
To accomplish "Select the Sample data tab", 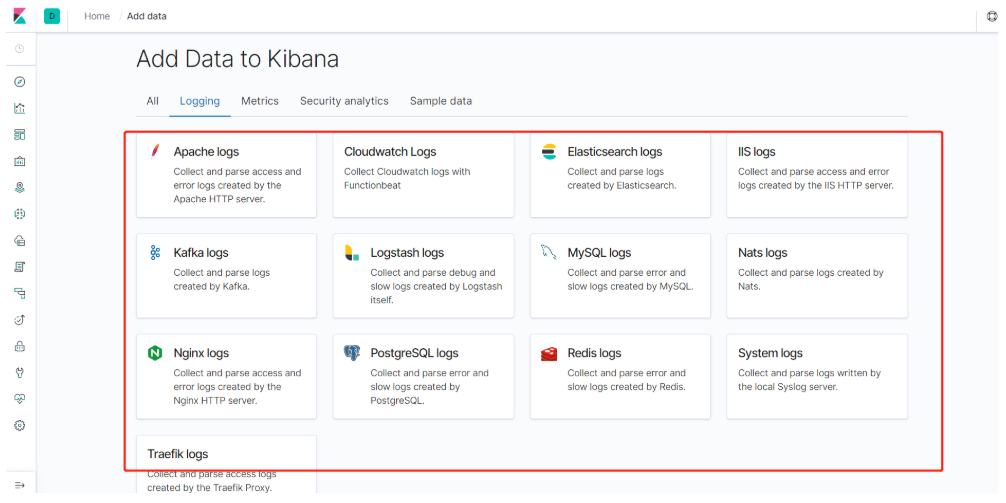I will point(441,101).
